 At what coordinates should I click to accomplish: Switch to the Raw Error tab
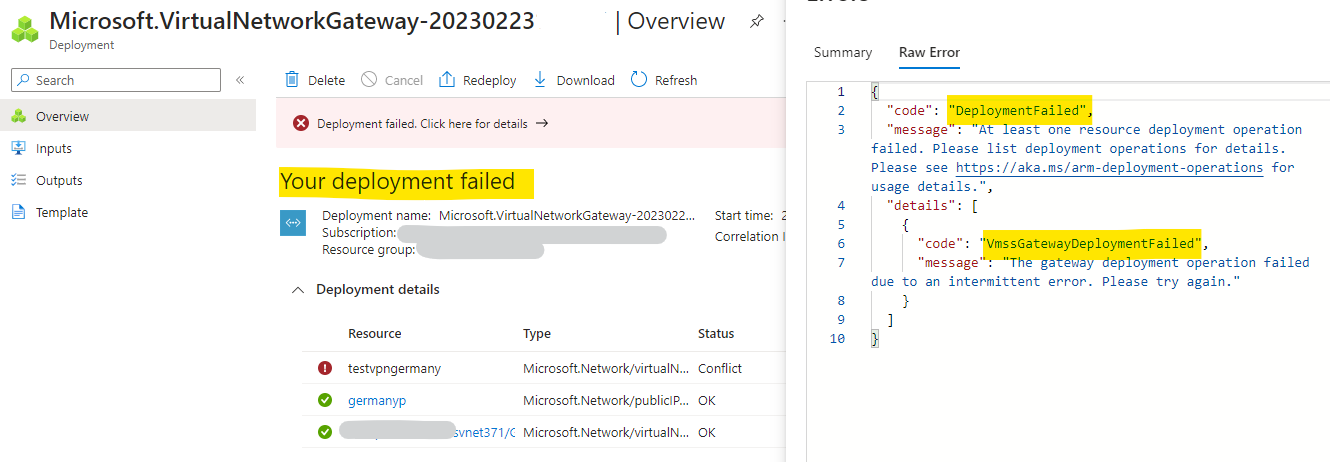tap(929, 52)
